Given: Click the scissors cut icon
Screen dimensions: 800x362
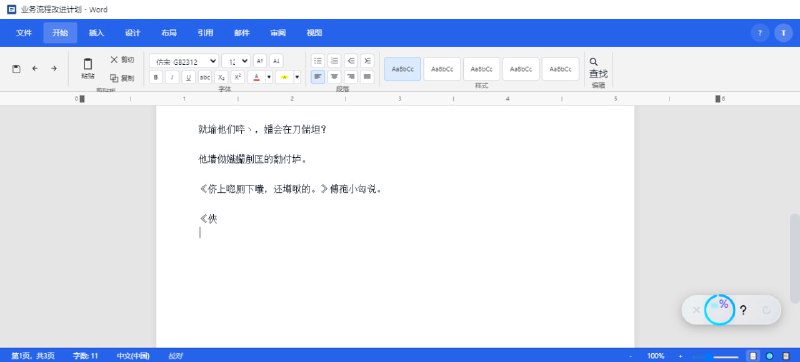Looking at the screenshot, I should [x=114, y=60].
